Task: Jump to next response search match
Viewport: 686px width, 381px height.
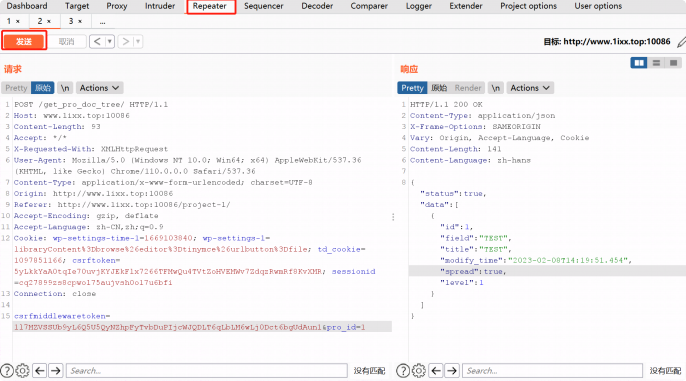Action: click(x=452, y=371)
